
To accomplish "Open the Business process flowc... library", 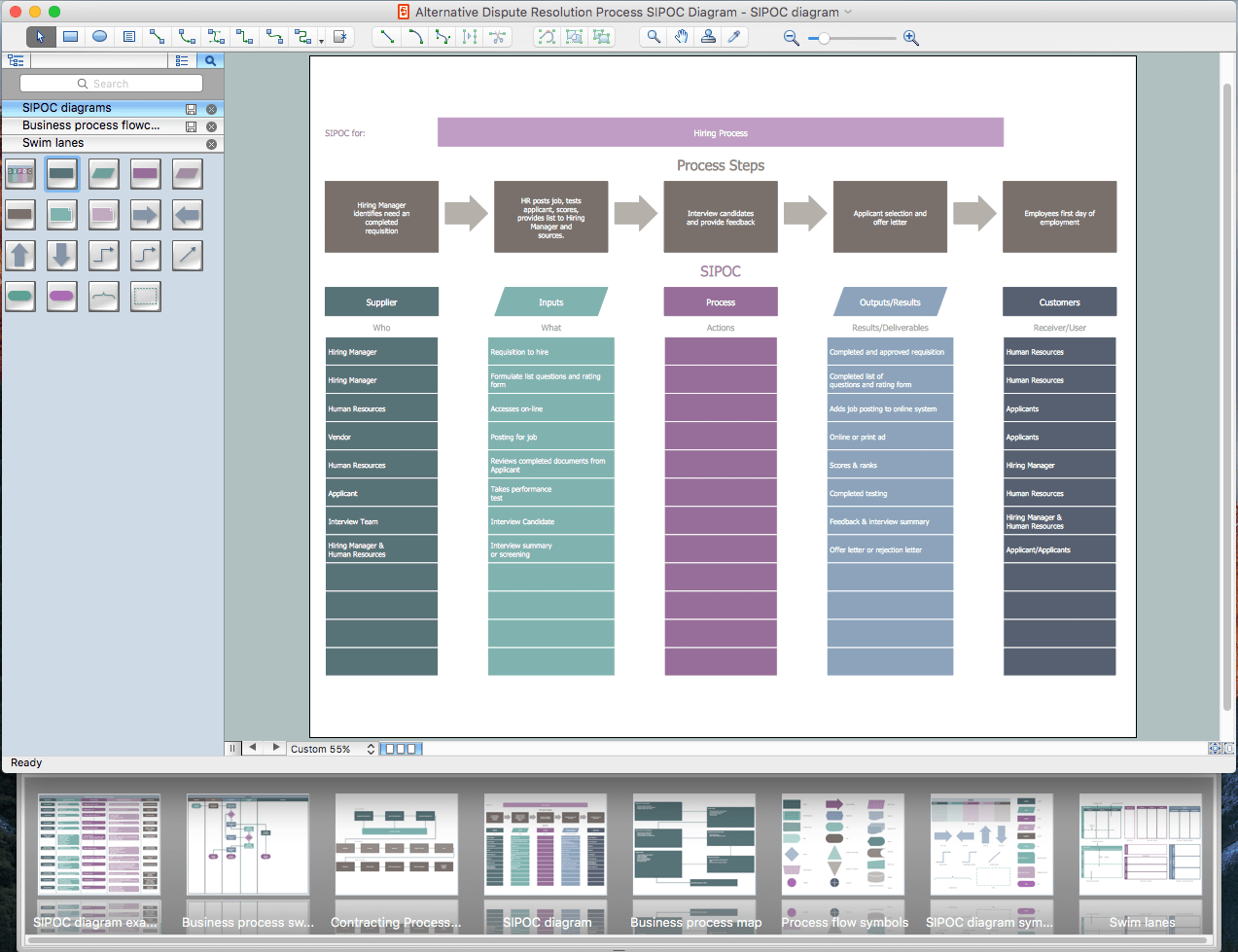I will tap(90, 125).
